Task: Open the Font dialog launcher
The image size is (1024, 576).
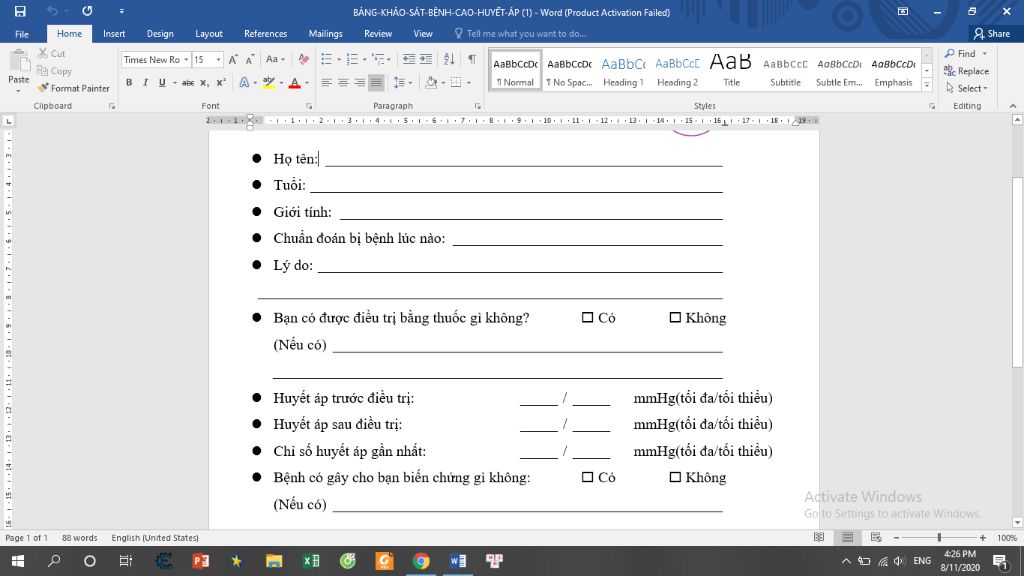Action: pyautogui.click(x=309, y=106)
